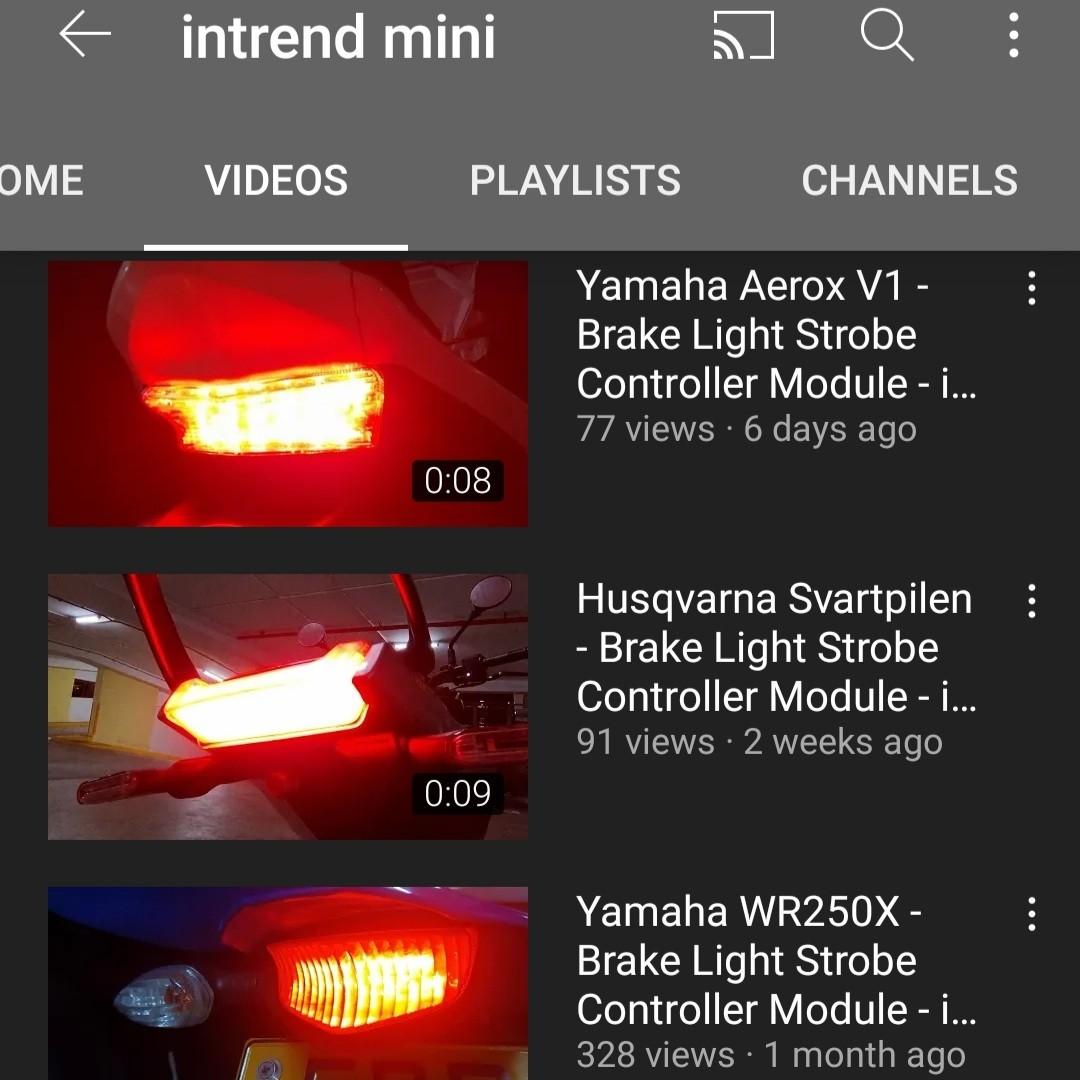
Task: Tap the back arrow icon
Action: pos(85,34)
